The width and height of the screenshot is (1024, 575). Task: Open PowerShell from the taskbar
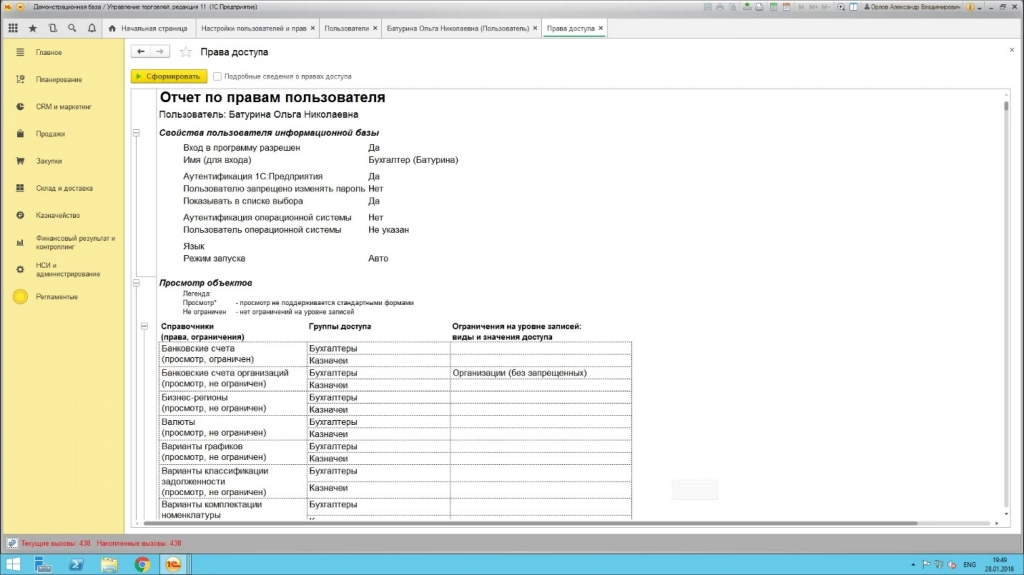click(76, 564)
